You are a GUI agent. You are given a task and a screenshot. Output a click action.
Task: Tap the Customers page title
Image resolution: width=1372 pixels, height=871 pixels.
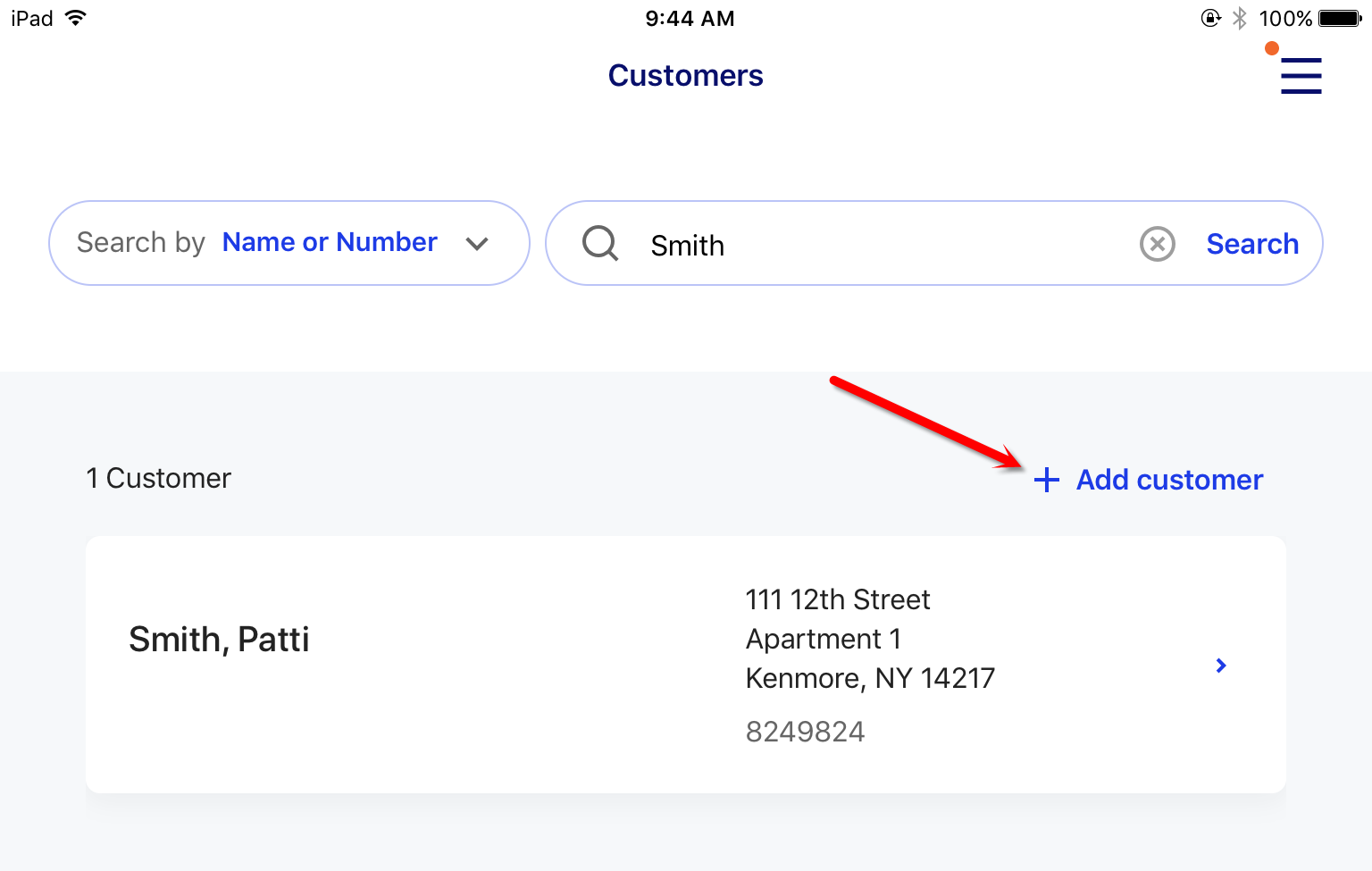tap(686, 76)
